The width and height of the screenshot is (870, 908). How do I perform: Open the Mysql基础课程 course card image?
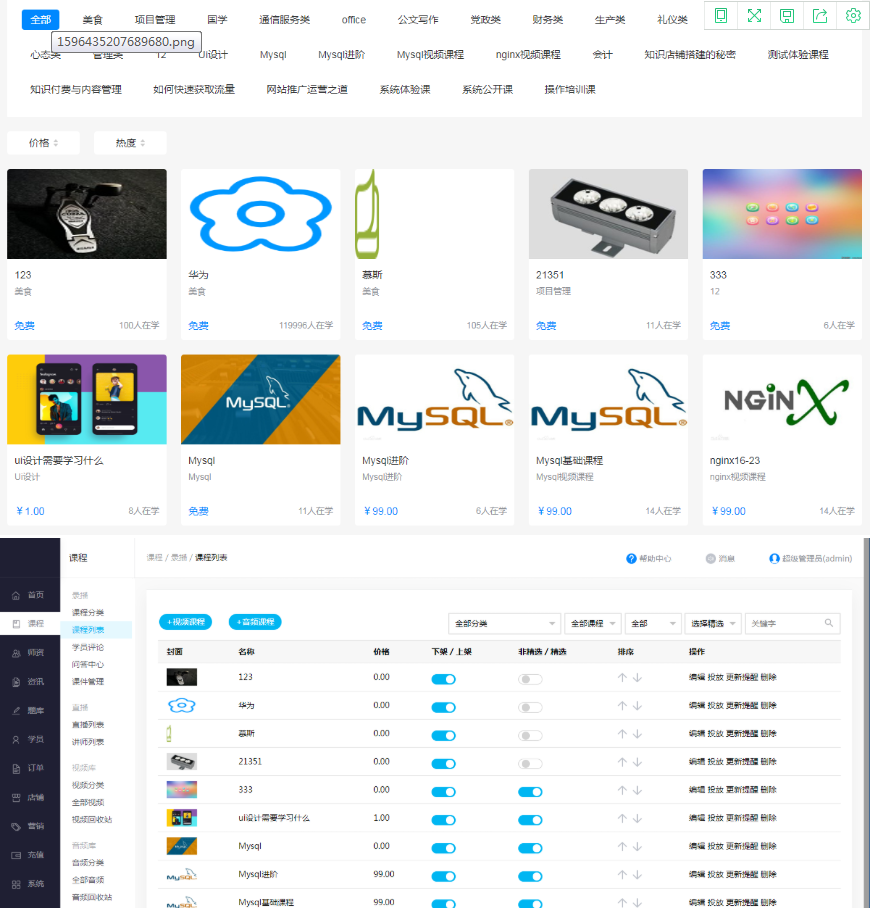tap(608, 400)
